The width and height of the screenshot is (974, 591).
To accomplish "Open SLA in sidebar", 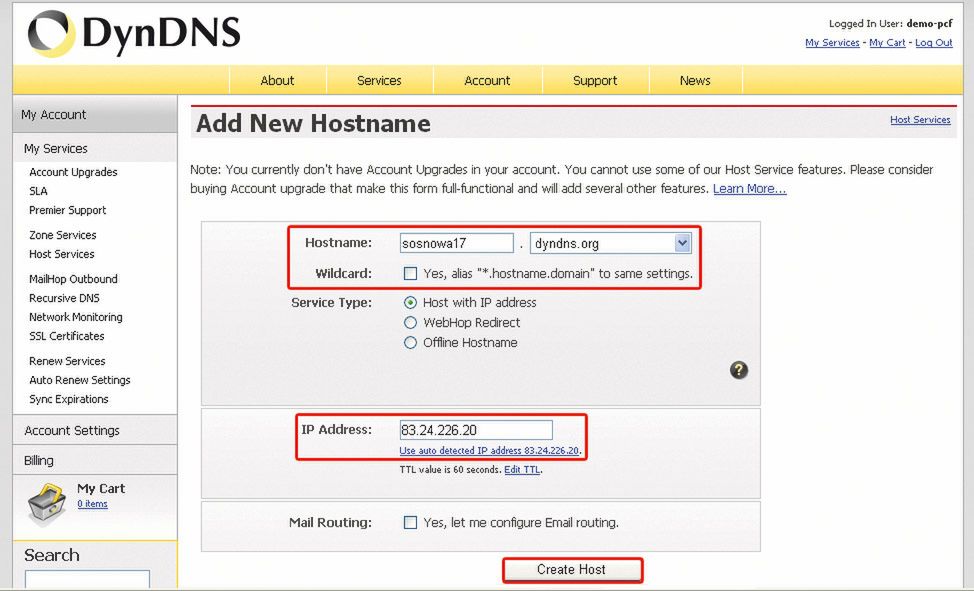I will click(x=39, y=191).
